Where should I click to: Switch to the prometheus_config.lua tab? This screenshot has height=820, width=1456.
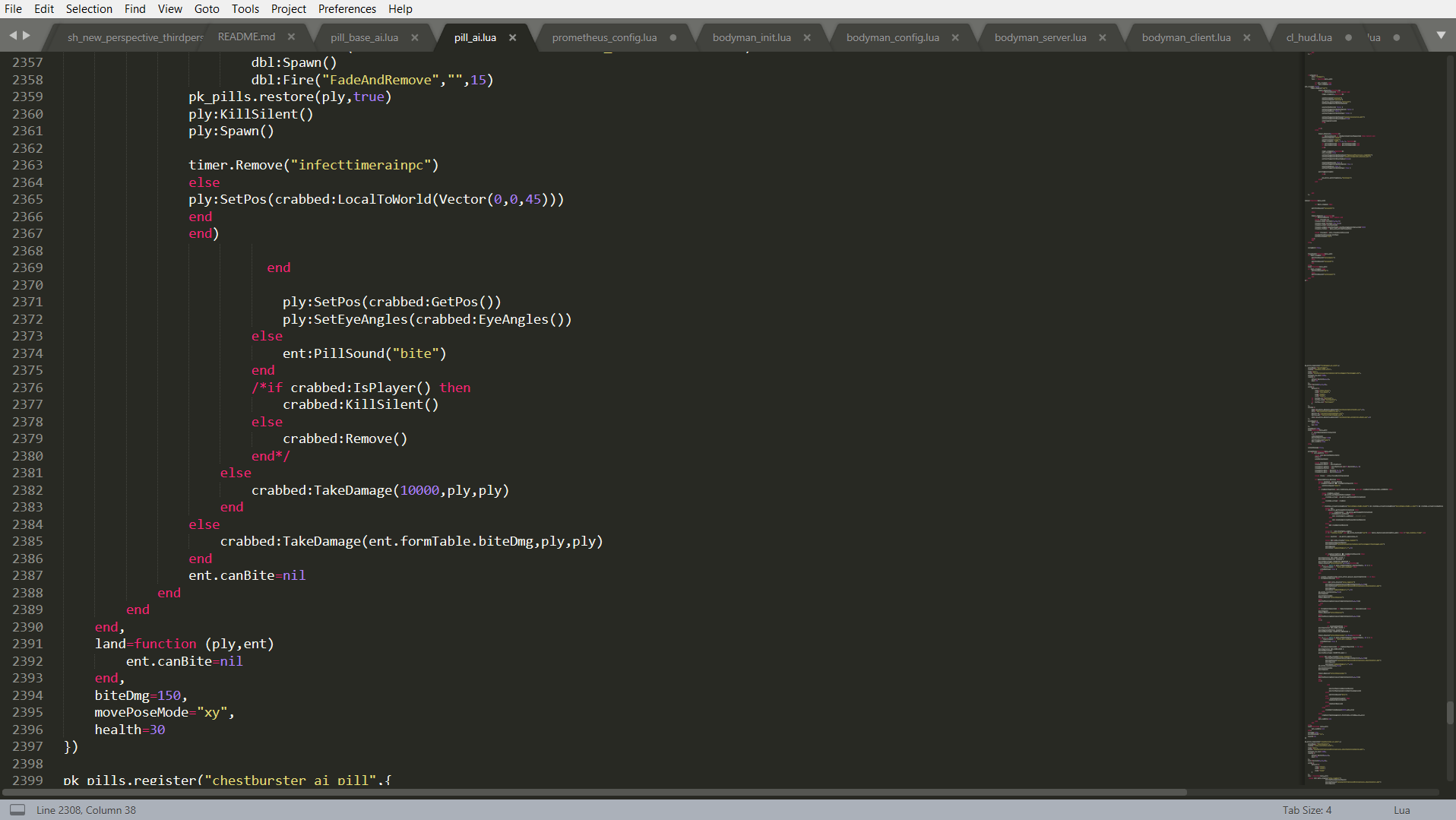[x=604, y=37]
